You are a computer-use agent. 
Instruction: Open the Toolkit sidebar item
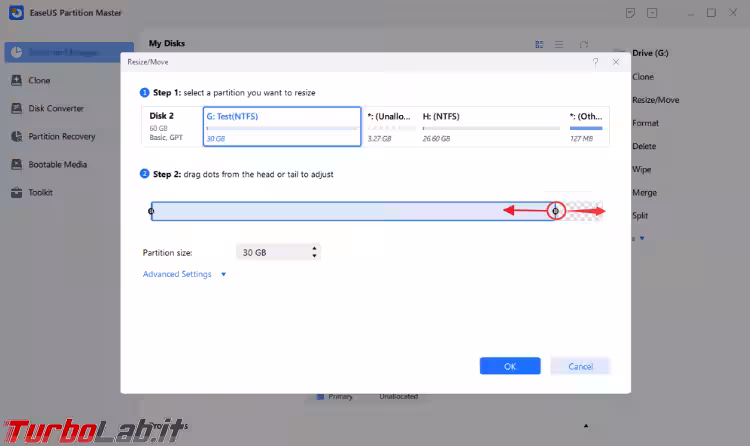click(40, 192)
